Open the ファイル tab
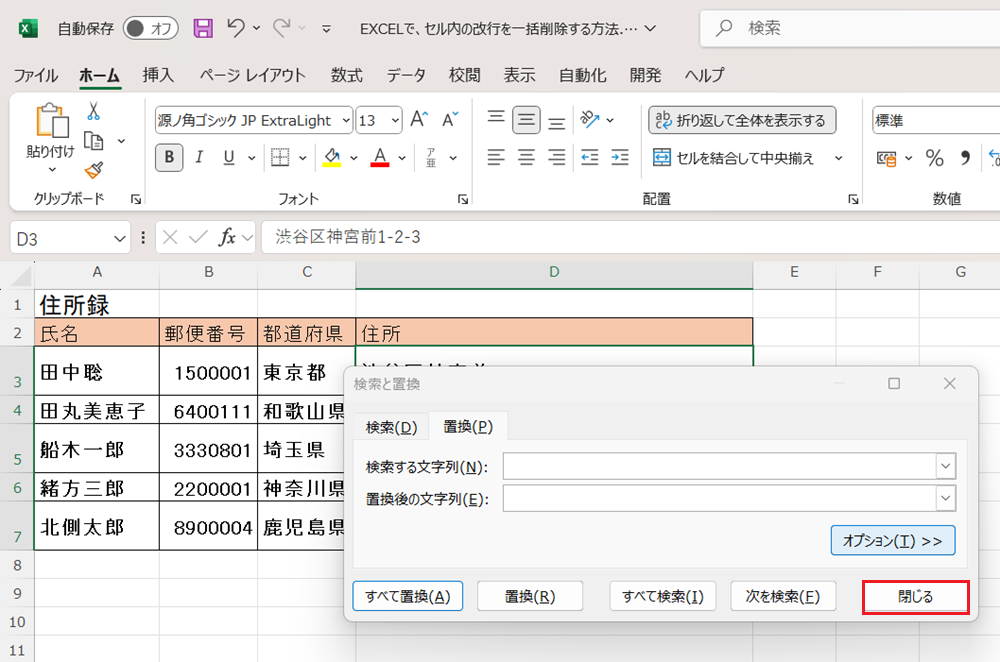 pyautogui.click(x=36, y=75)
